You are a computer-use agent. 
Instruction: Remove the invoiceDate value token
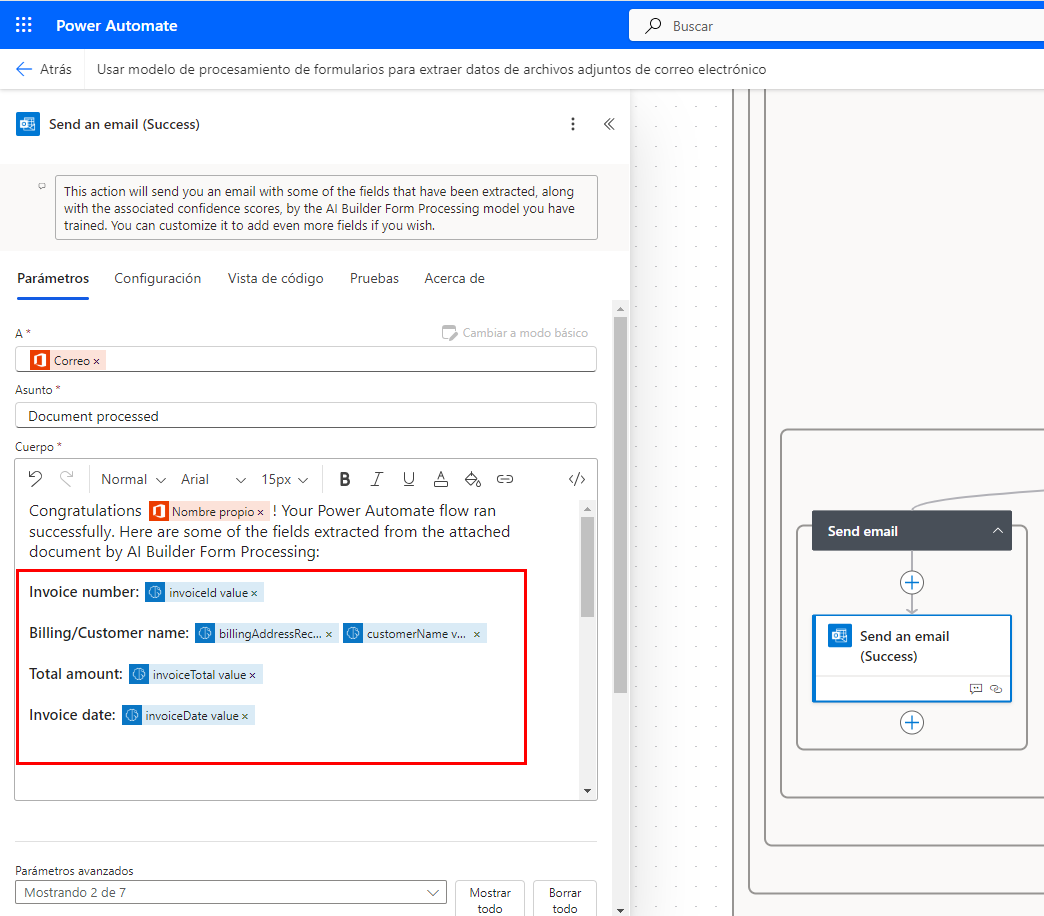pos(245,717)
